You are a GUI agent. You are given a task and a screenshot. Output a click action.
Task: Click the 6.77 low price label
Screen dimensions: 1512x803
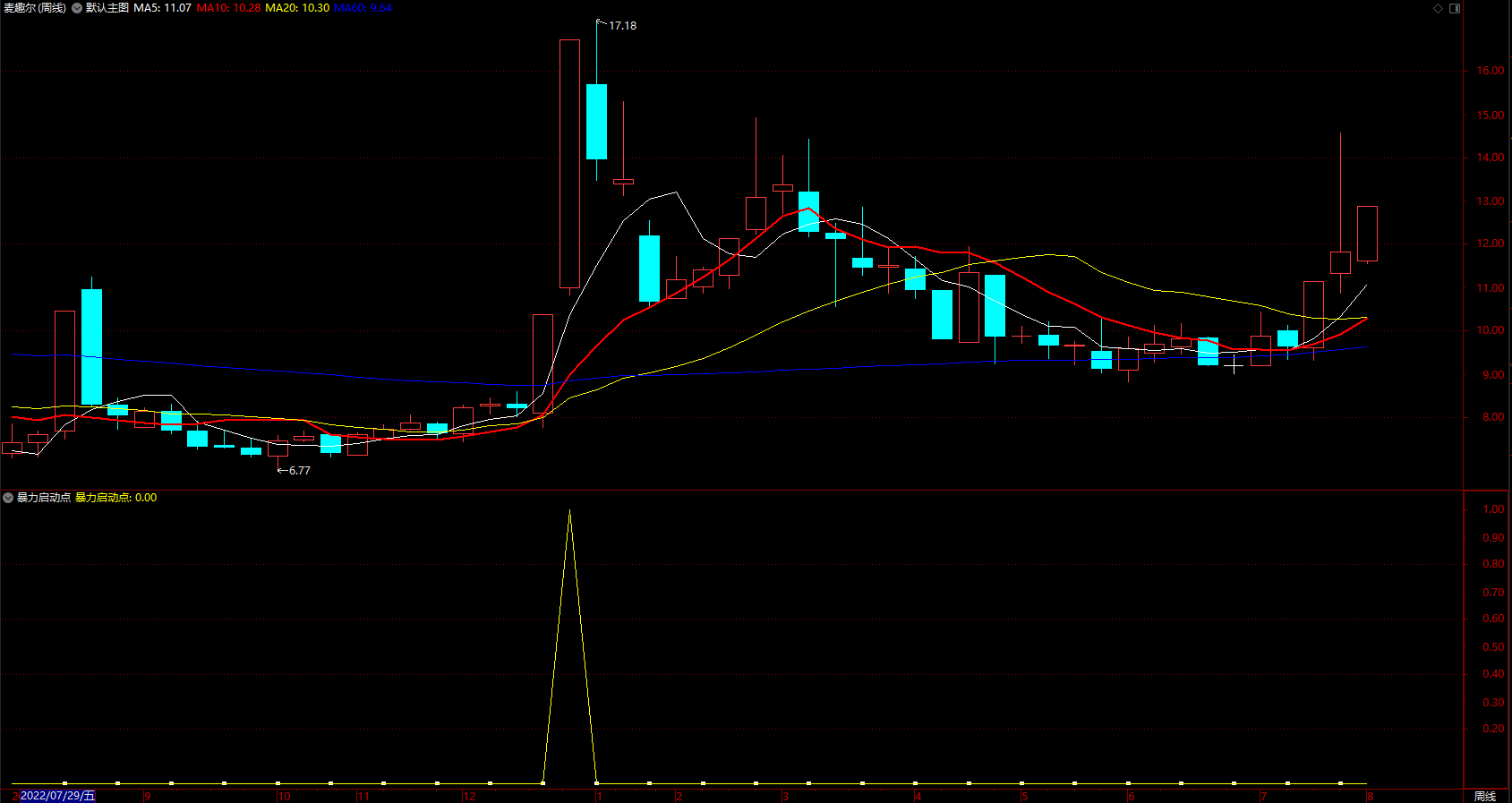300,471
